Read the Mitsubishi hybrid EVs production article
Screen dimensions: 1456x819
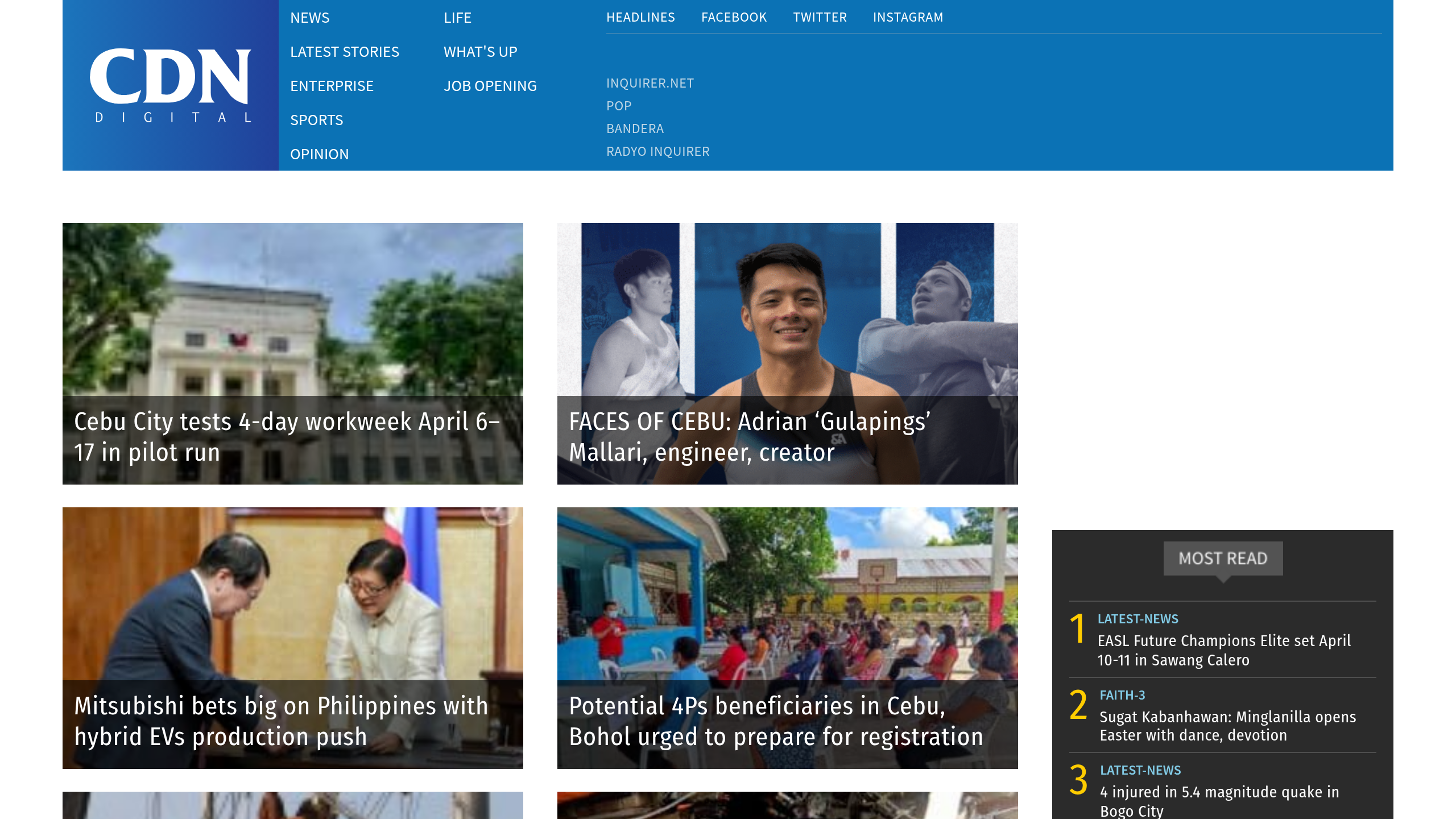[281, 722]
